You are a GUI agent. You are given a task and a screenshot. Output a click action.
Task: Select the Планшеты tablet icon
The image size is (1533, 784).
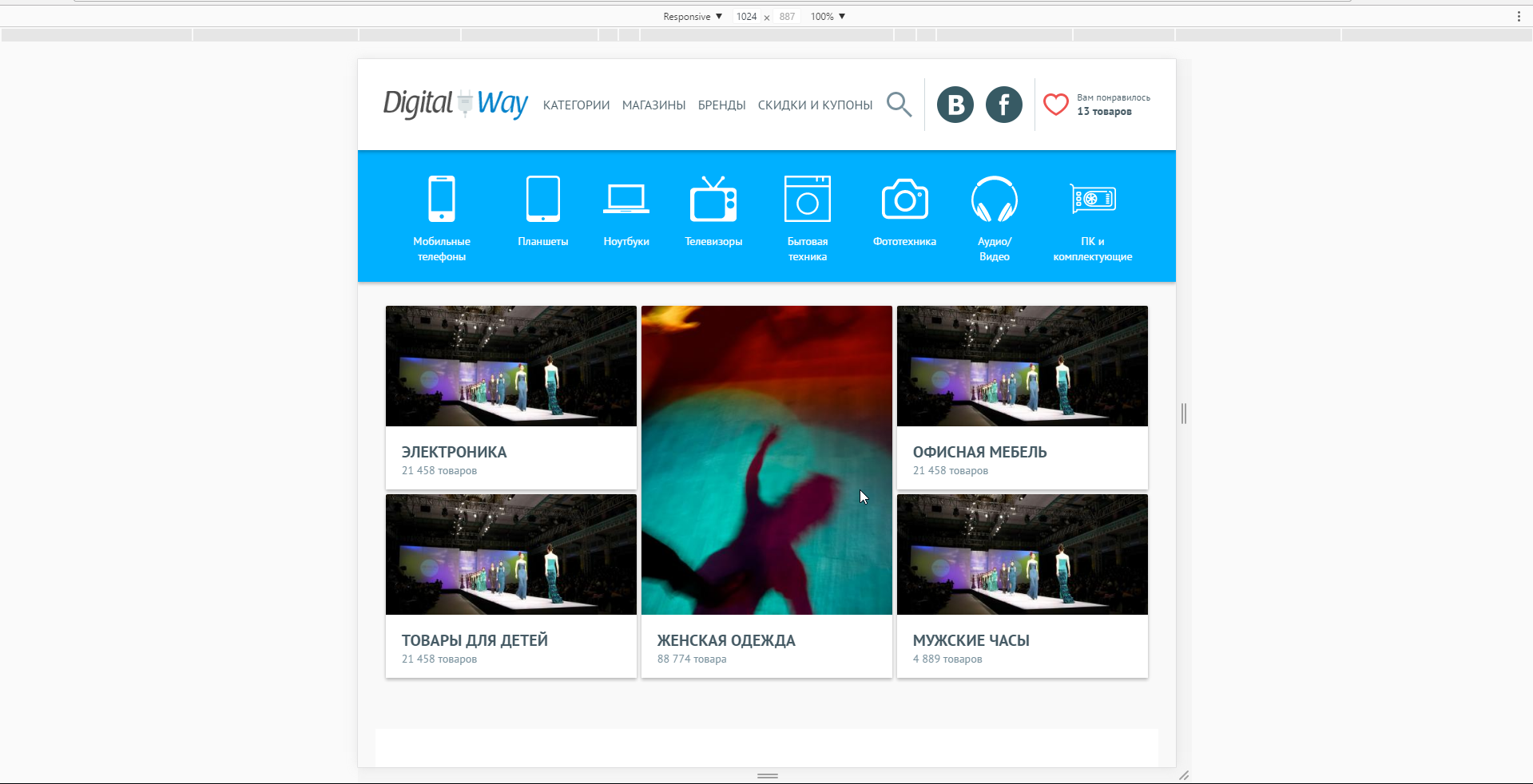coord(543,198)
